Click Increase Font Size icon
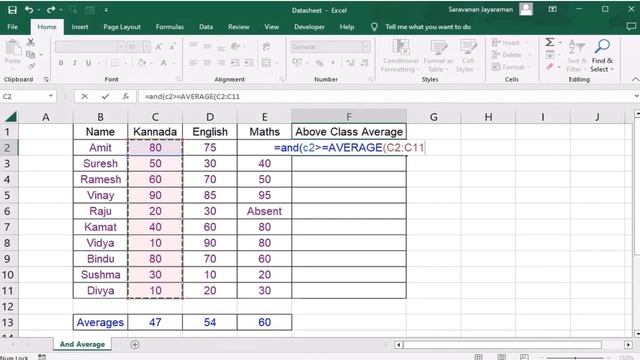 159,47
